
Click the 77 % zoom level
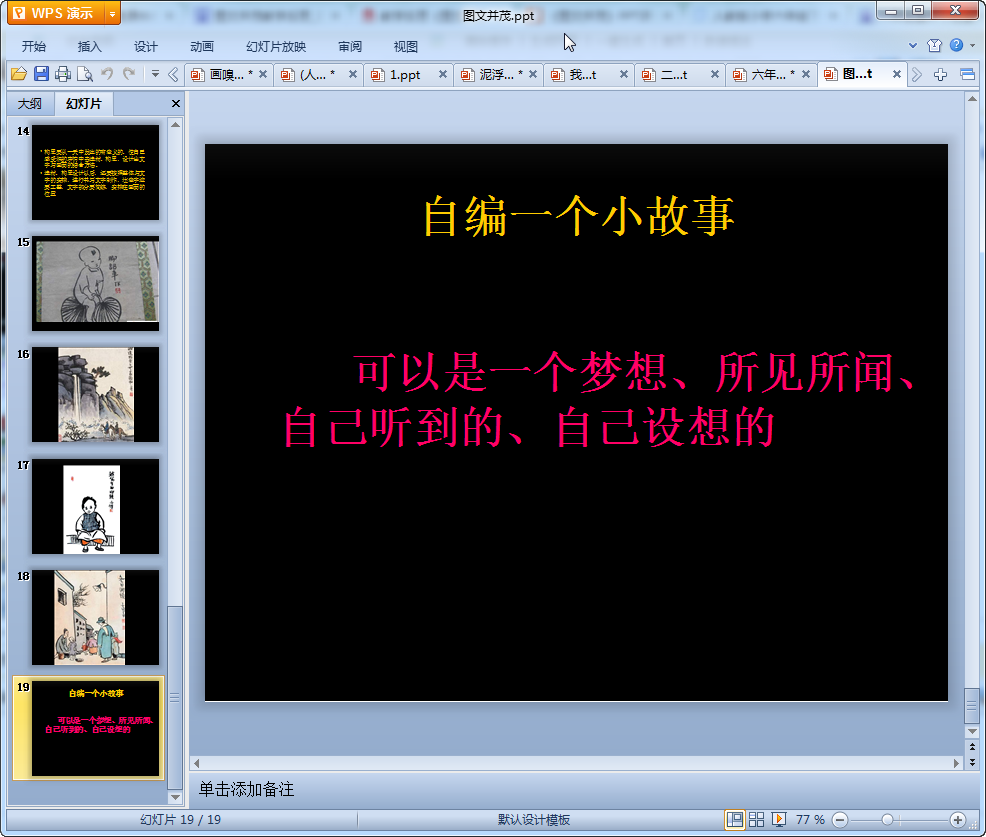(810, 819)
